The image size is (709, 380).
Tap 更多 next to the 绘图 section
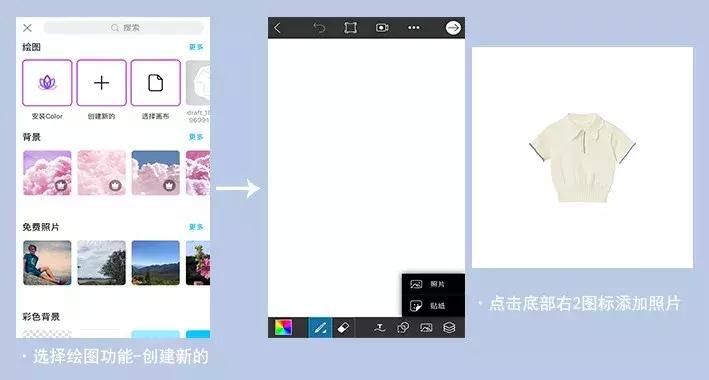pos(196,47)
